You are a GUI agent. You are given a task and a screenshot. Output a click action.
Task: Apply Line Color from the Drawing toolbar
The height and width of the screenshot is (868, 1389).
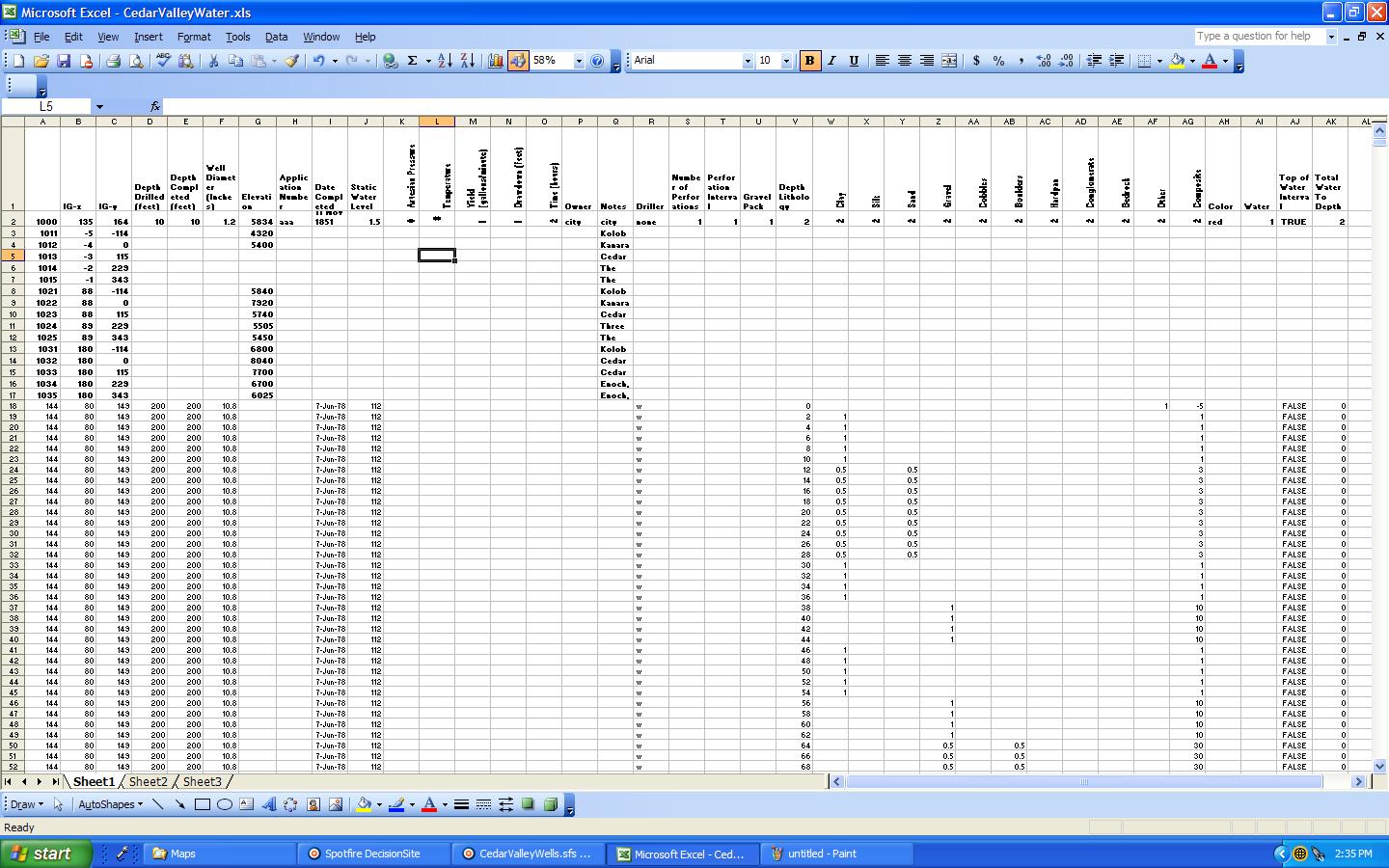click(395, 804)
